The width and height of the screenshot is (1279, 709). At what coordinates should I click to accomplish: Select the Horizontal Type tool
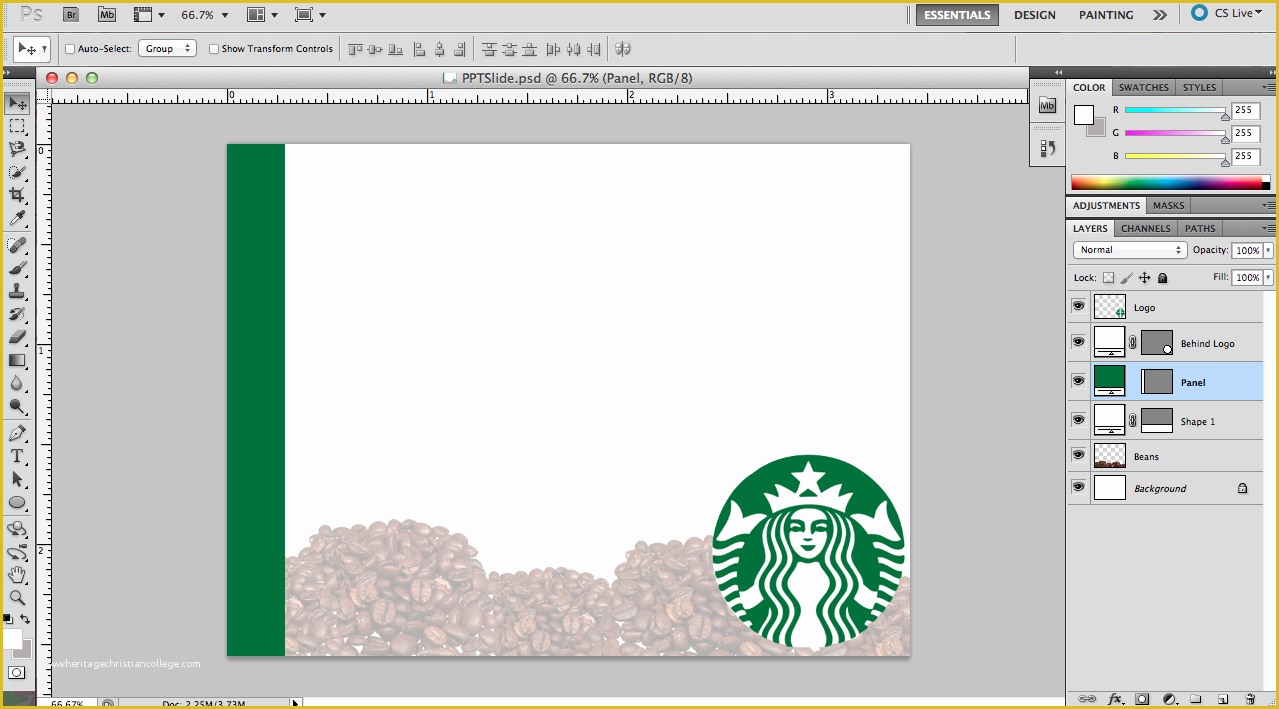pyautogui.click(x=17, y=456)
